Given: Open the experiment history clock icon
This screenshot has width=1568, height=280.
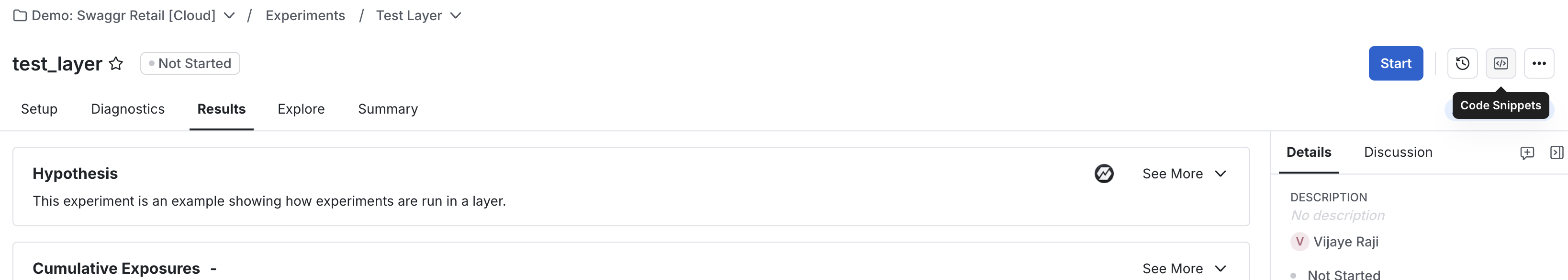Looking at the screenshot, I should click(1462, 63).
